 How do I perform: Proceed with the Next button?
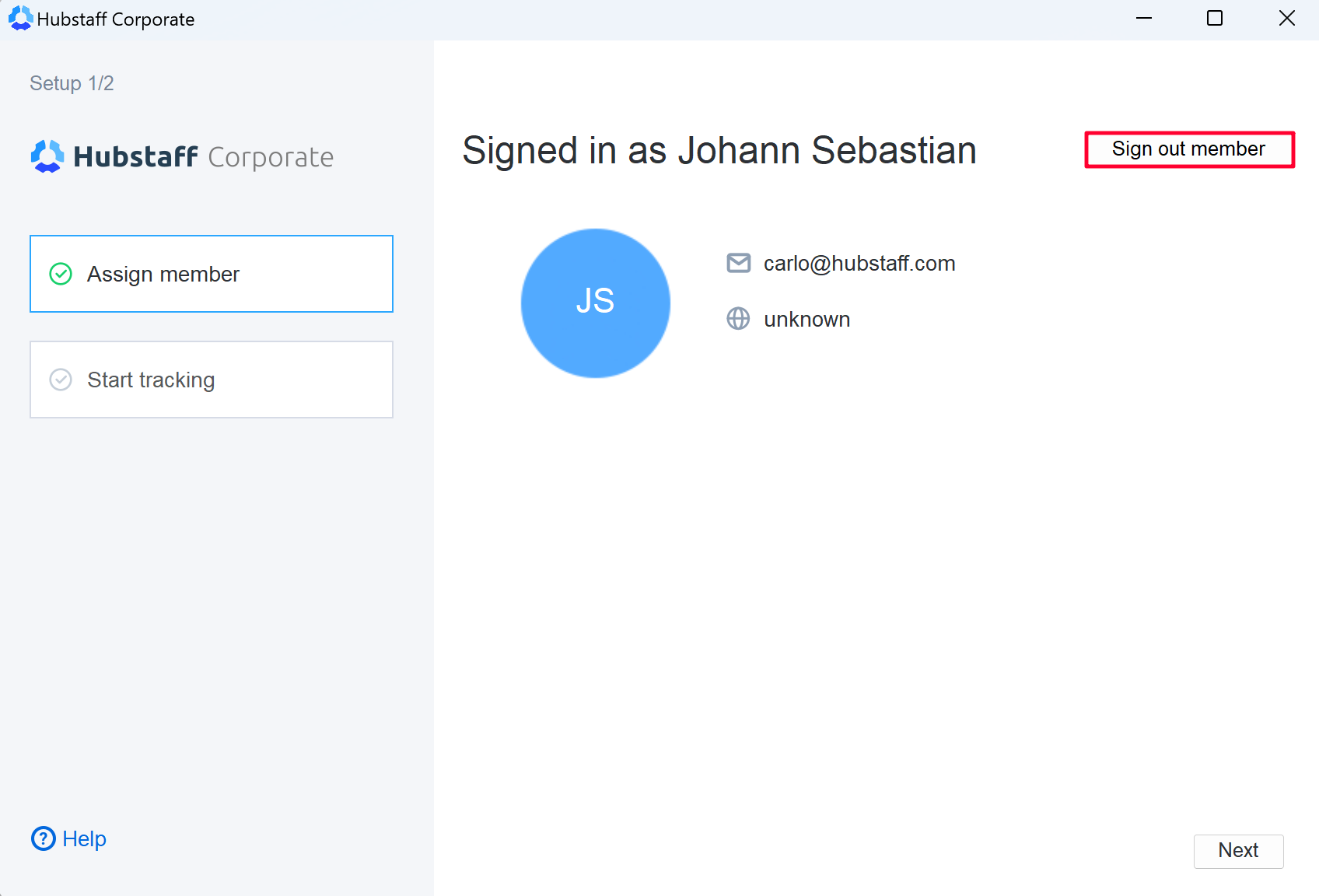1238,851
